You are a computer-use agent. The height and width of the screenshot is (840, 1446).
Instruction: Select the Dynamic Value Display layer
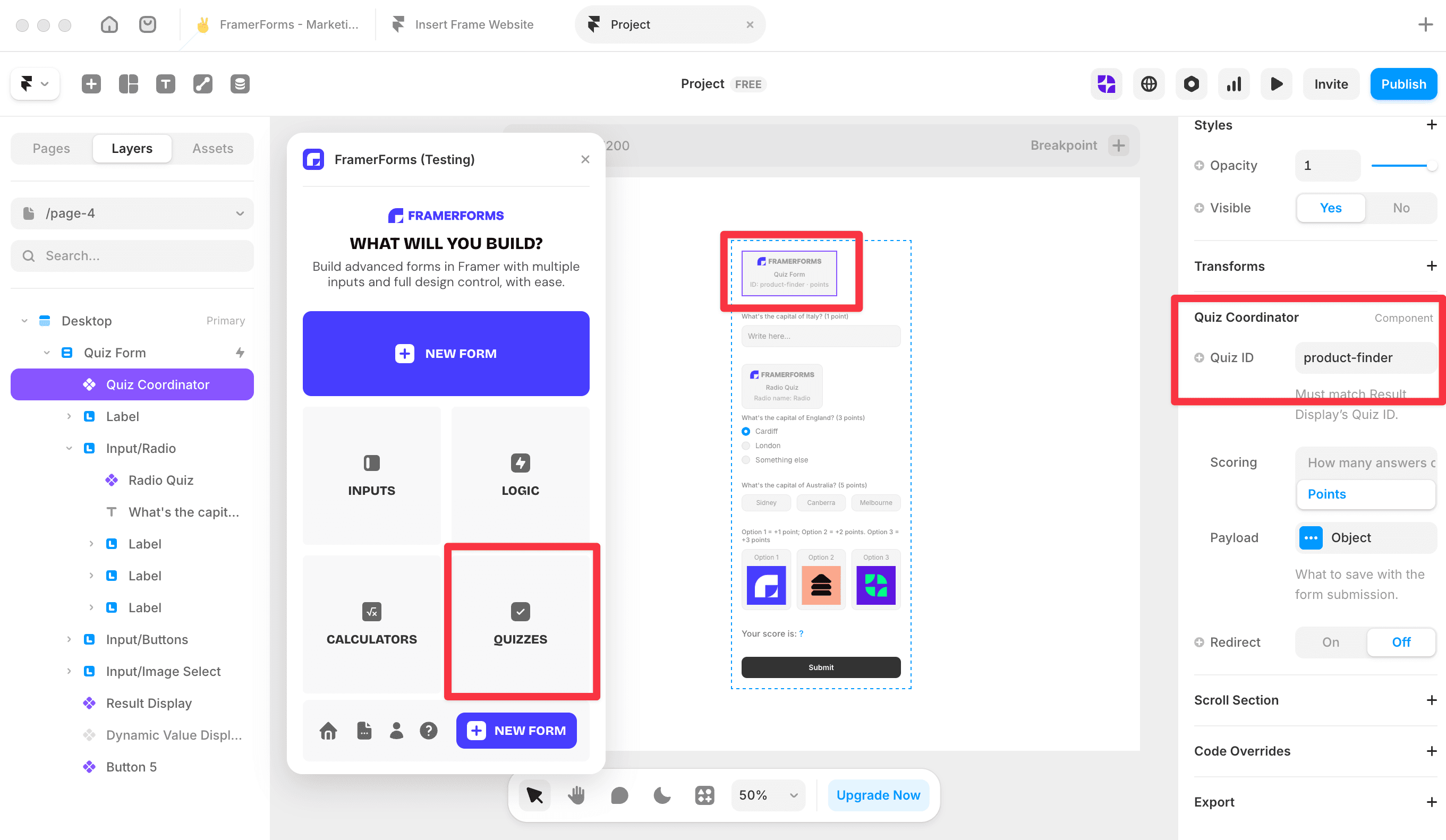132,735
